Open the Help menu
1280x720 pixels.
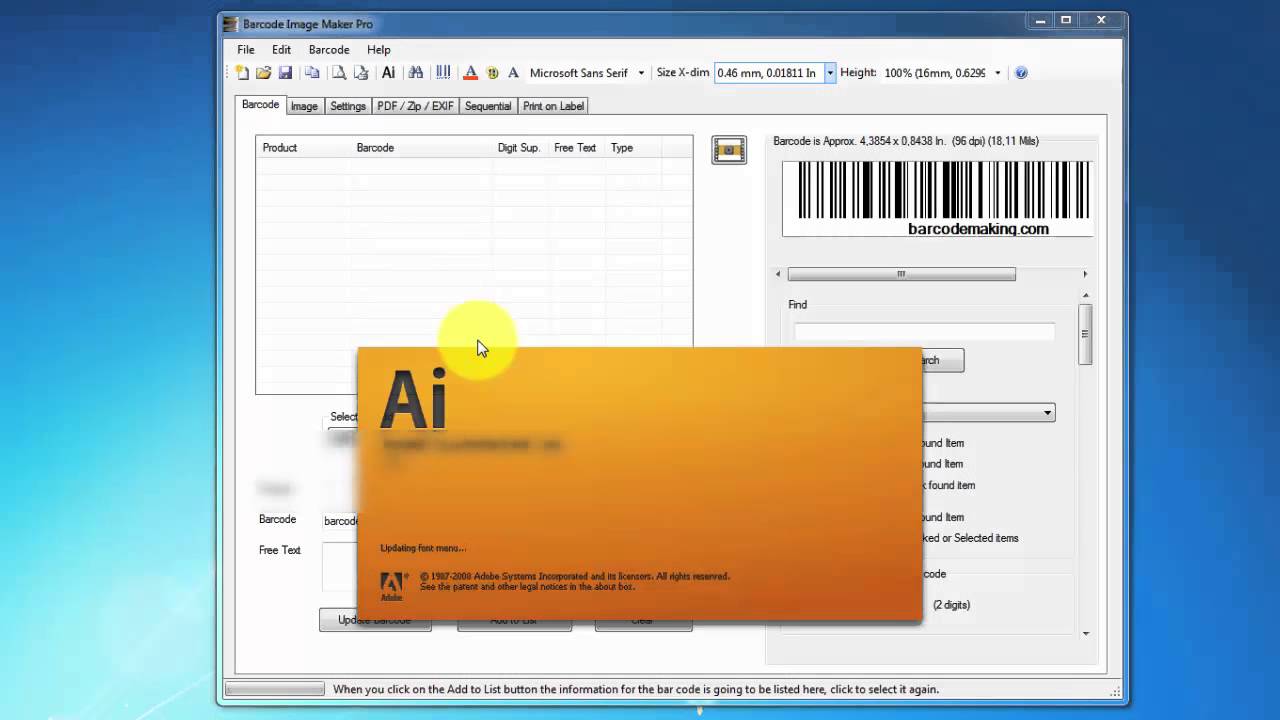coord(379,49)
